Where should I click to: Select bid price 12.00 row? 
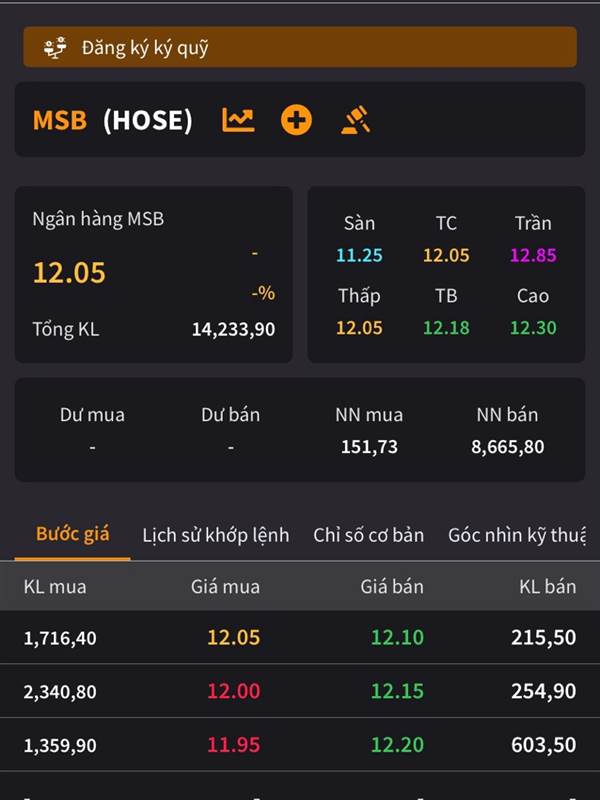tap(233, 691)
